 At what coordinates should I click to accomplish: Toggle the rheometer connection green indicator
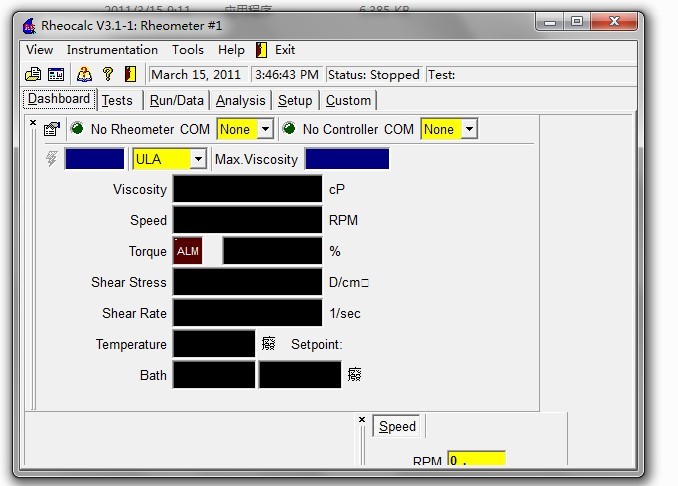77,128
